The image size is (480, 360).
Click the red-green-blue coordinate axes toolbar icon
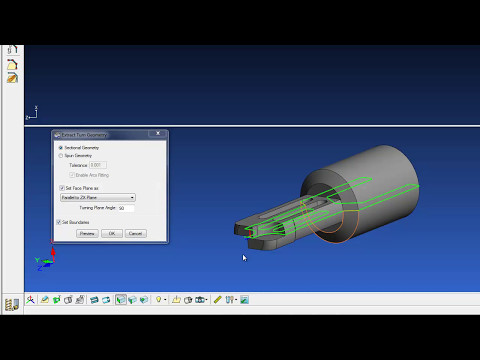pyautogui.click(x=30, y=300)
